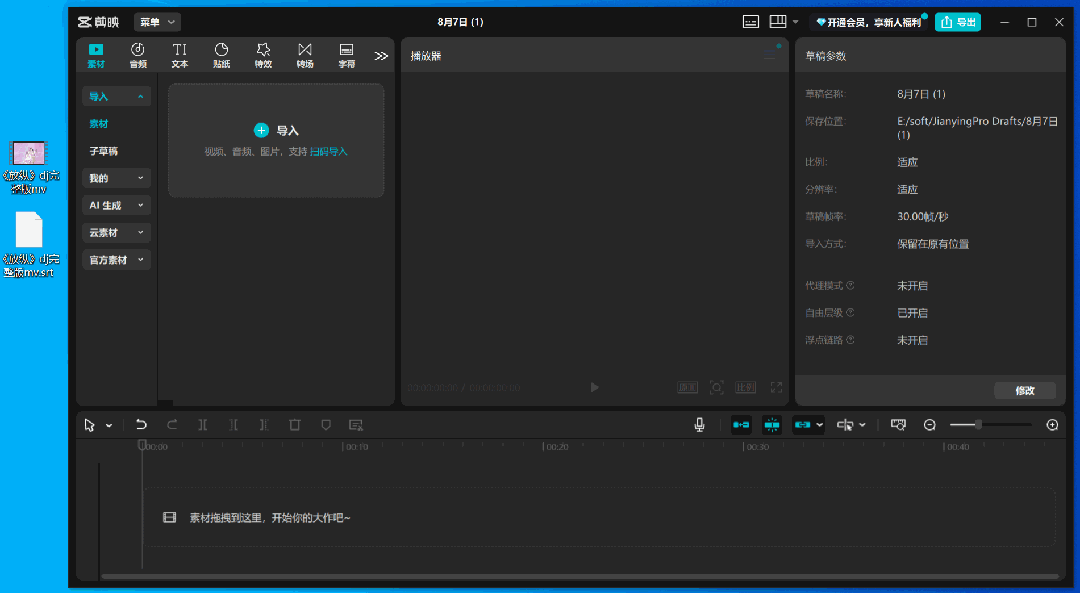1080x593 pixels.
Task: Open the 菜单 menu dropdown
Action: tap(157, 22)
